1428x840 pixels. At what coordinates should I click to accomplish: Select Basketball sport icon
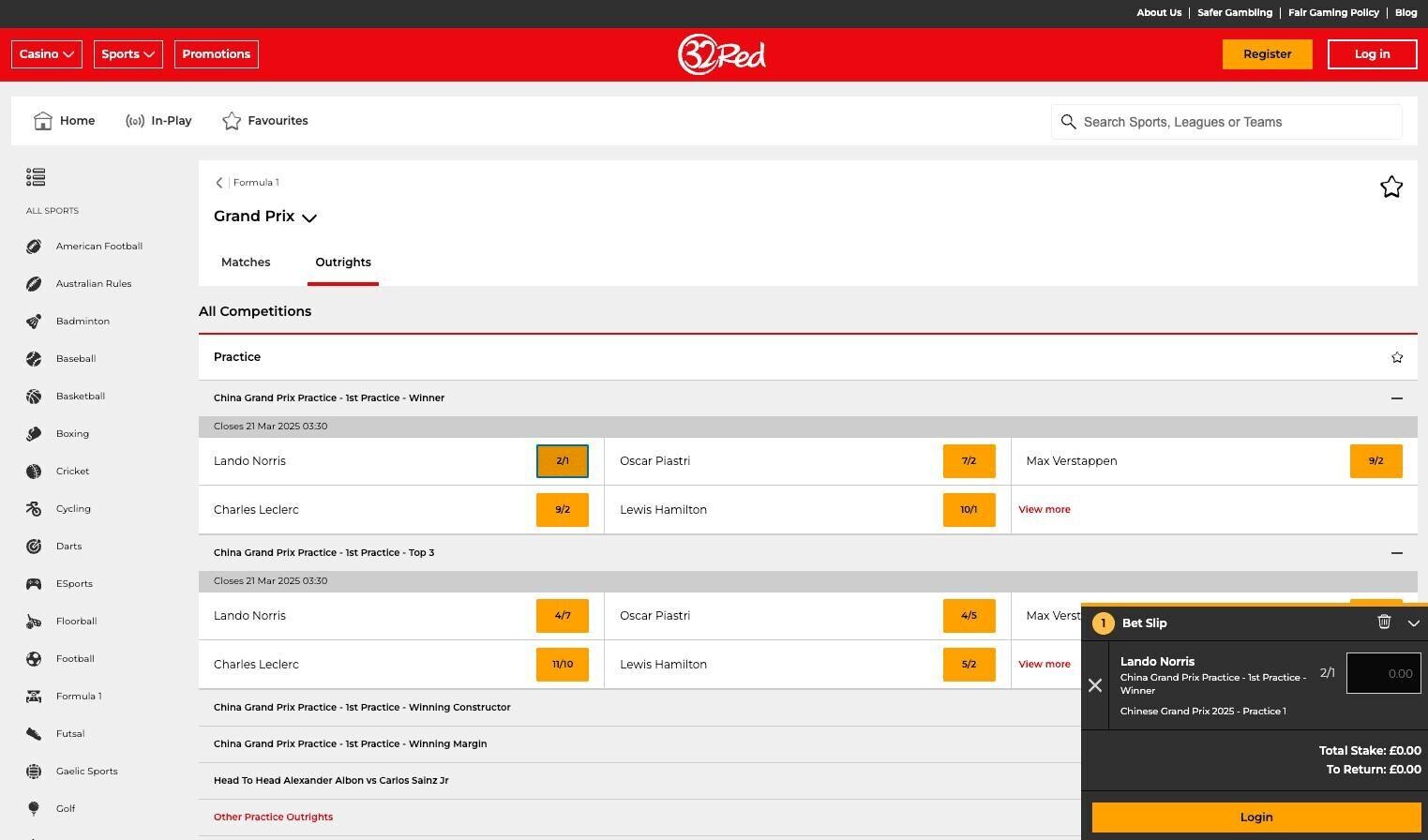tap(34, 397)
